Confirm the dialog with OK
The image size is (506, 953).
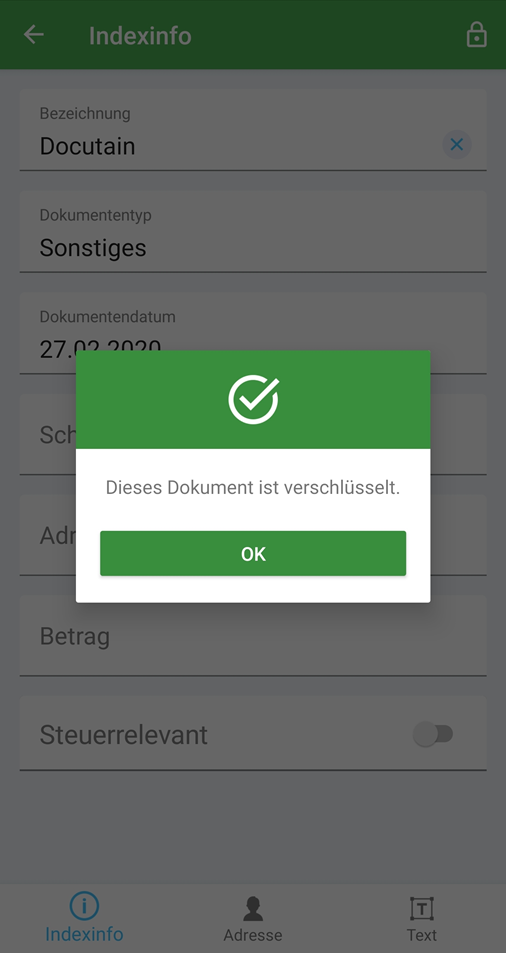(x=253, y=553)
